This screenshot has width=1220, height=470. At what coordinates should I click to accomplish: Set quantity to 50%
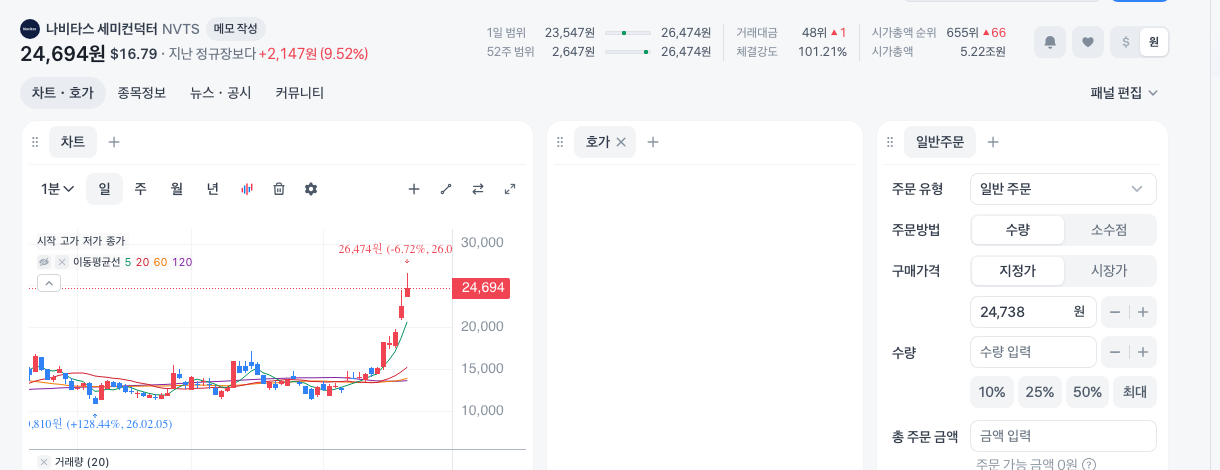pyautogui.click(x=1087, y=392)
